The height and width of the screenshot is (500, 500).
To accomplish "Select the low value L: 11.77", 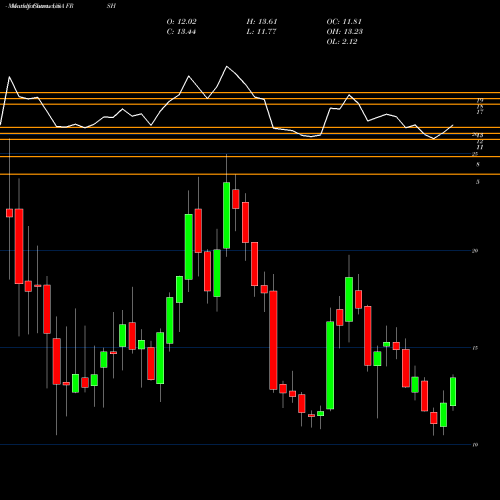I will (261, 32).
